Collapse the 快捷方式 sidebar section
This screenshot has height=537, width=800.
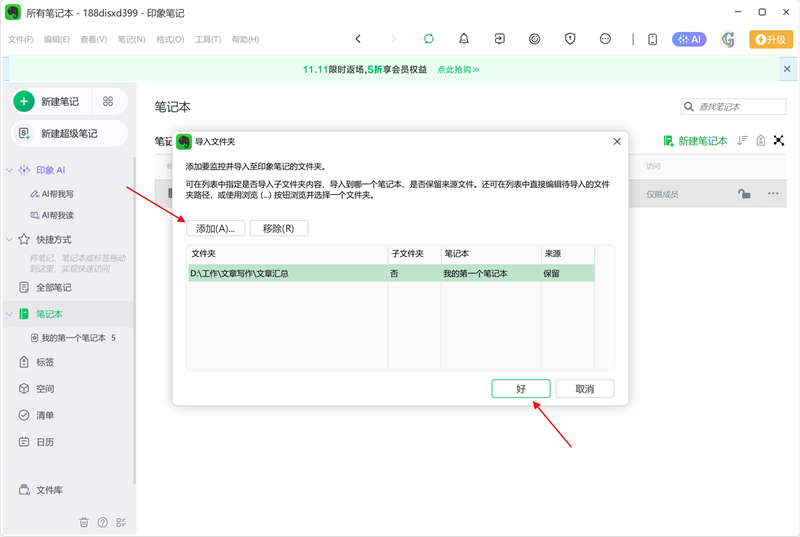click(x=9, y=239)
